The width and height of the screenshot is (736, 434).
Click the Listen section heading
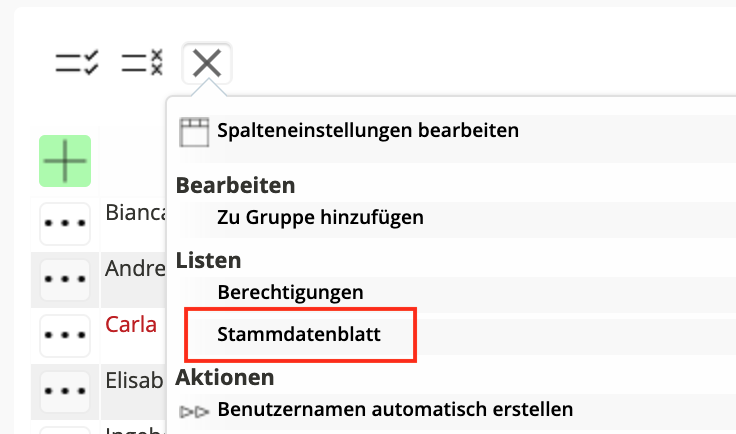pos(209,261)
